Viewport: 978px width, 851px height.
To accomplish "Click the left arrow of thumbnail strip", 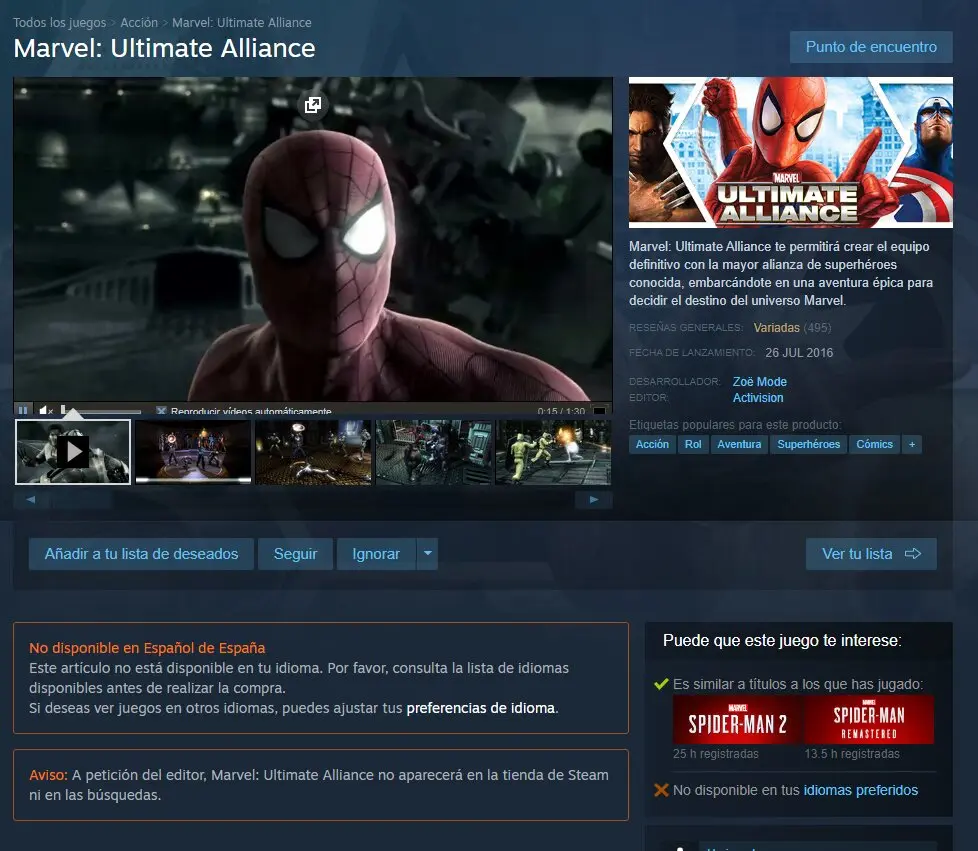I will (31, 499).
